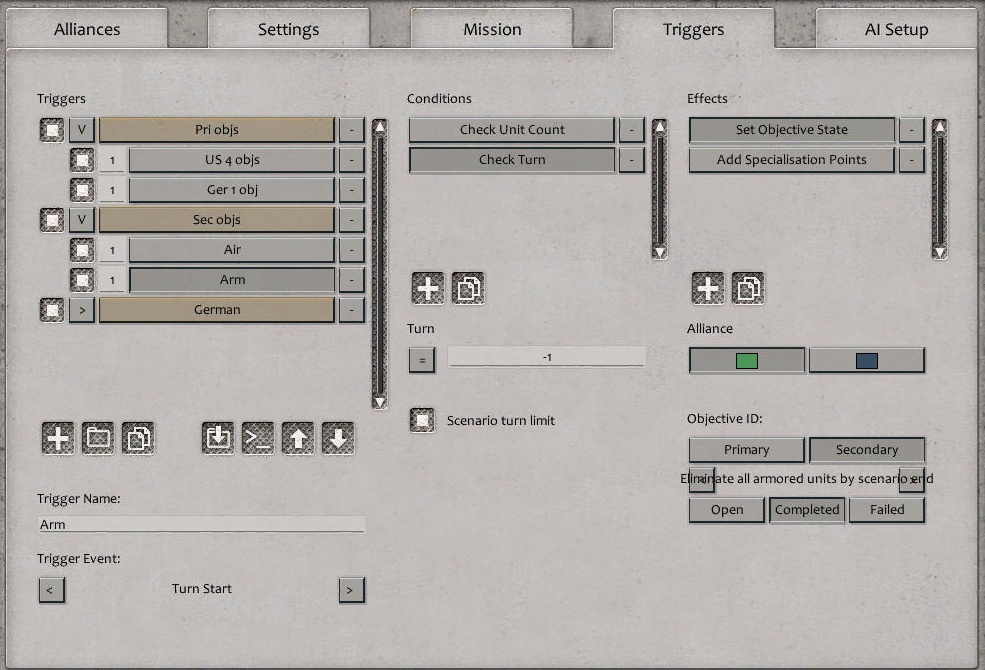The image size is (985, 670).
Task: Click the Turn value field
Action: click(547, 357)
